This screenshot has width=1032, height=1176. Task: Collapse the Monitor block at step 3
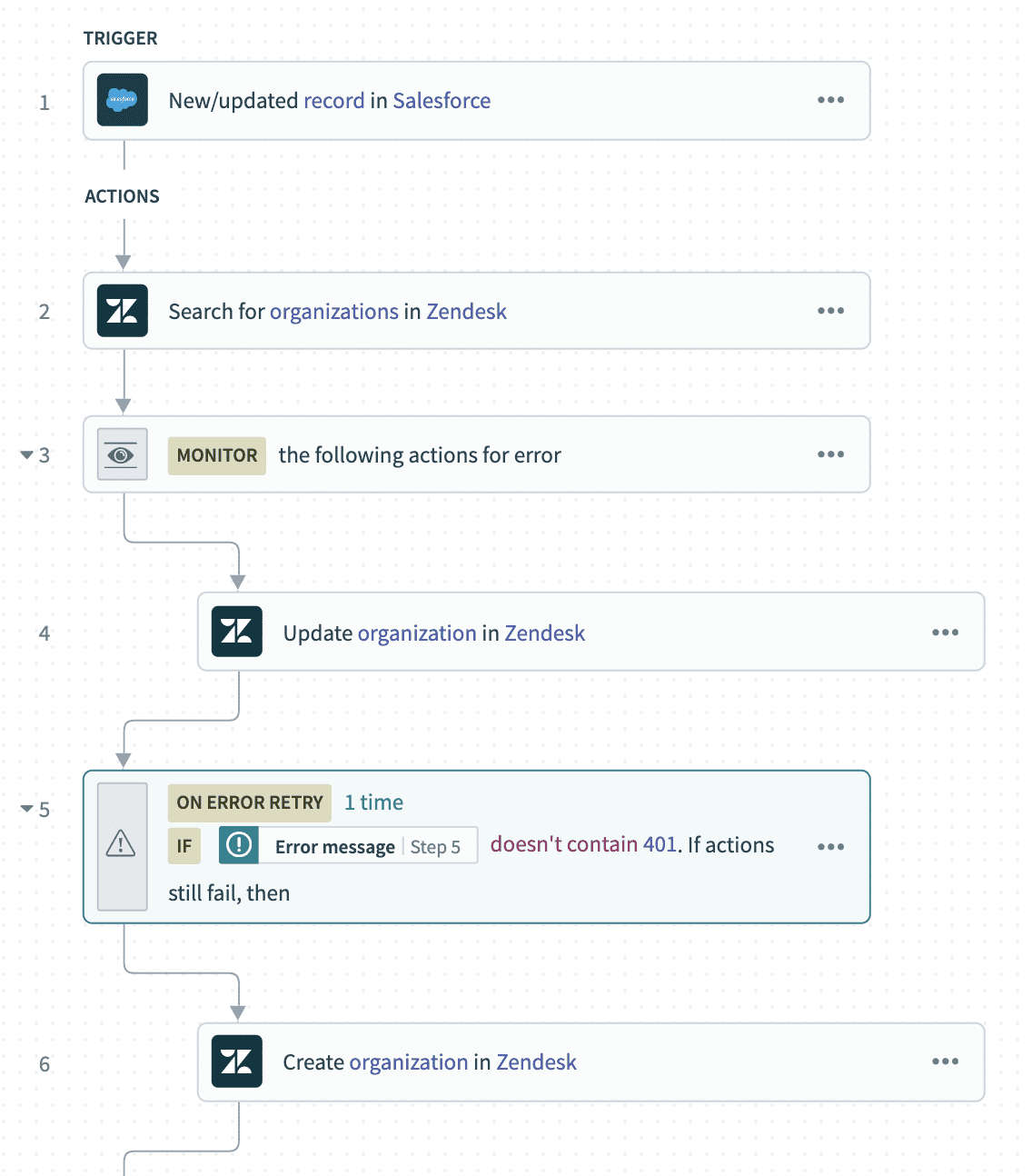click(x=27, y=455)
